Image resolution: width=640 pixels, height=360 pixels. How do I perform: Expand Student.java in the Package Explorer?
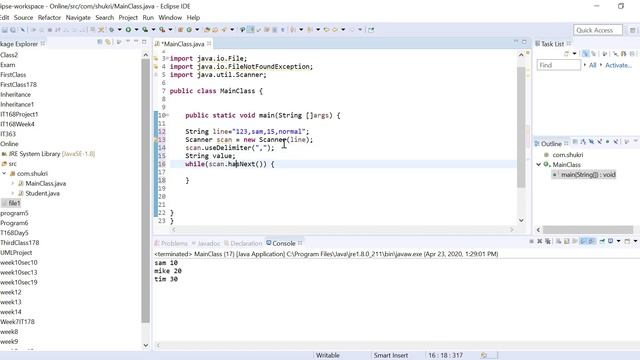pyautogui.click(x=13, y=193)
